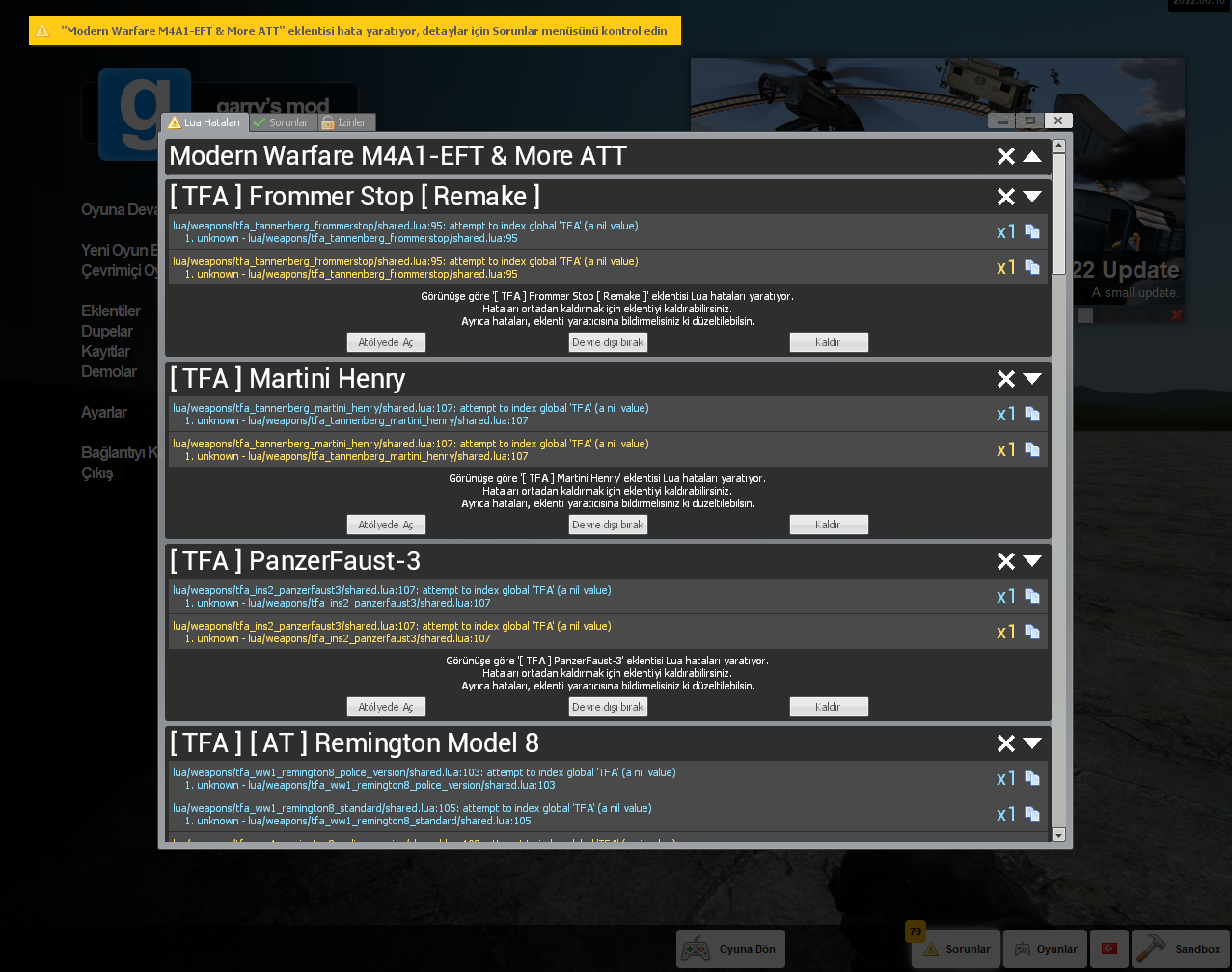
Task: Open Dupelar in main menu
Action: [107, 331]
